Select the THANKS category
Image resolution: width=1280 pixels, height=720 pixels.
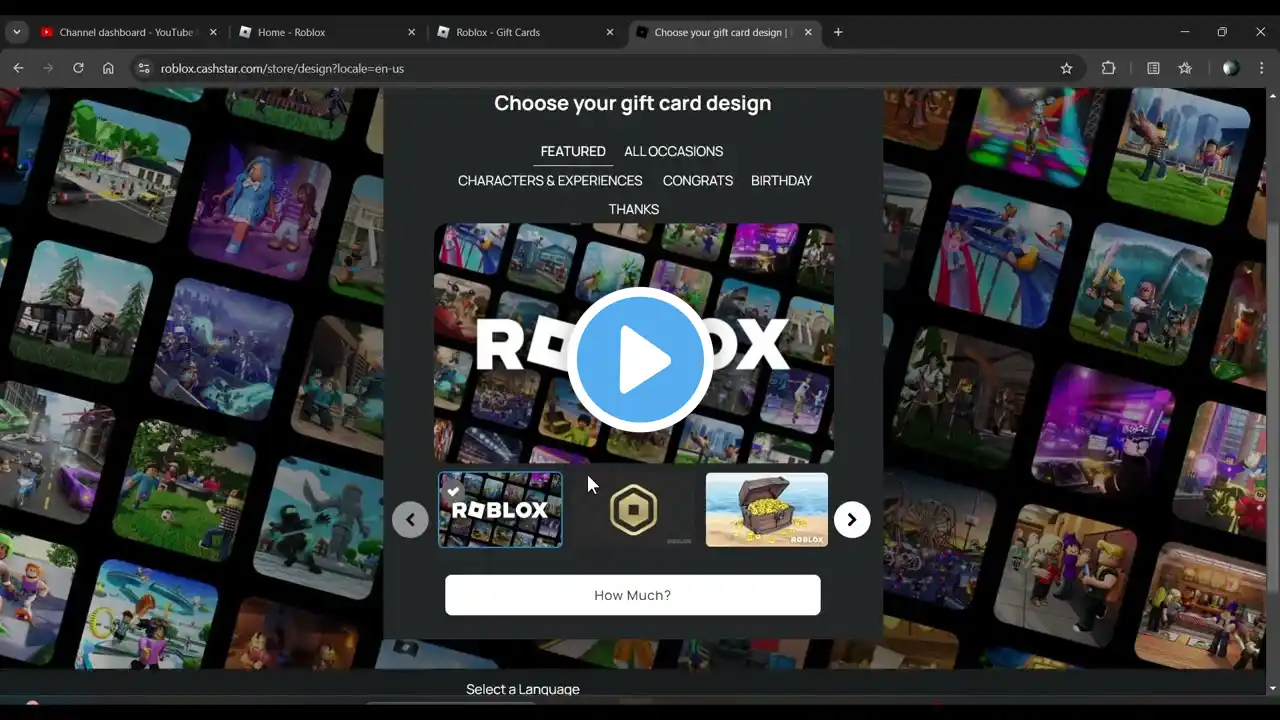click(634, 209)
